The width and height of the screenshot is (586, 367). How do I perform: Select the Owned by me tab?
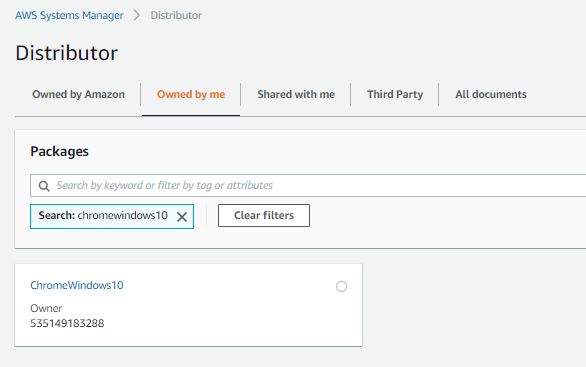coord(191,95)
